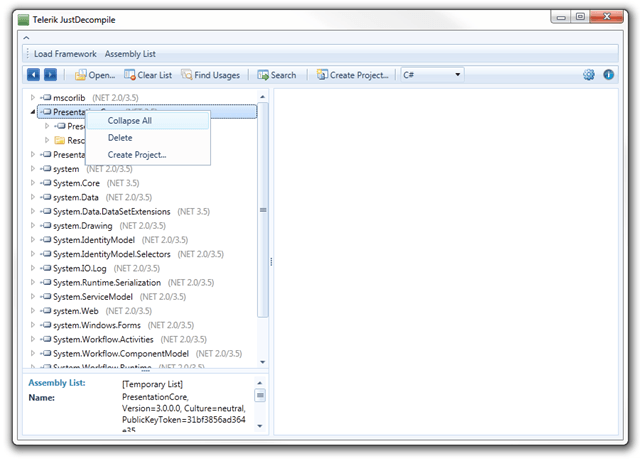Open the blue info icon

[x=609, y=75]
